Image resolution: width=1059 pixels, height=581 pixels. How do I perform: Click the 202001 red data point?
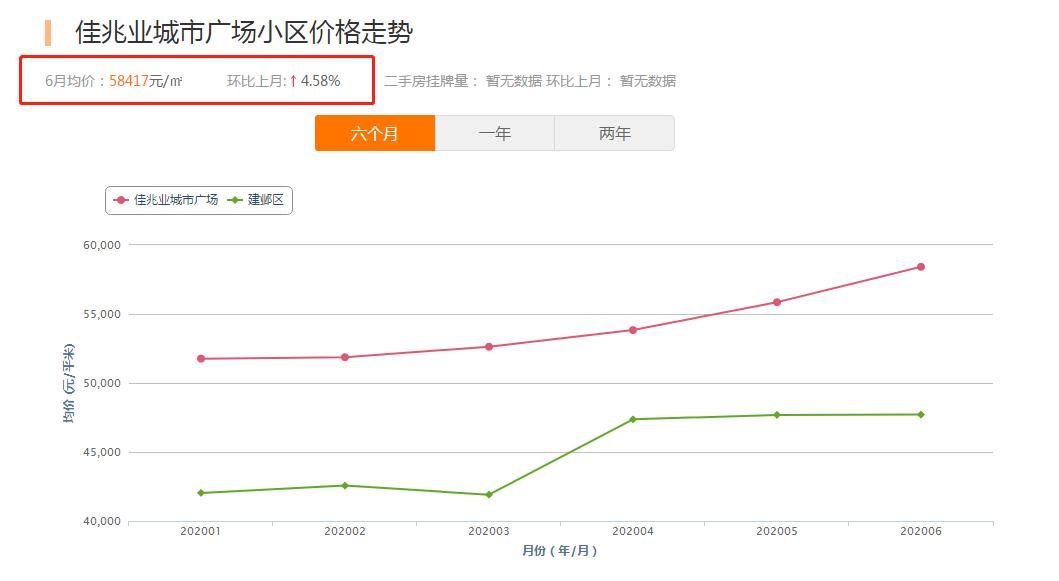point(201,359)
